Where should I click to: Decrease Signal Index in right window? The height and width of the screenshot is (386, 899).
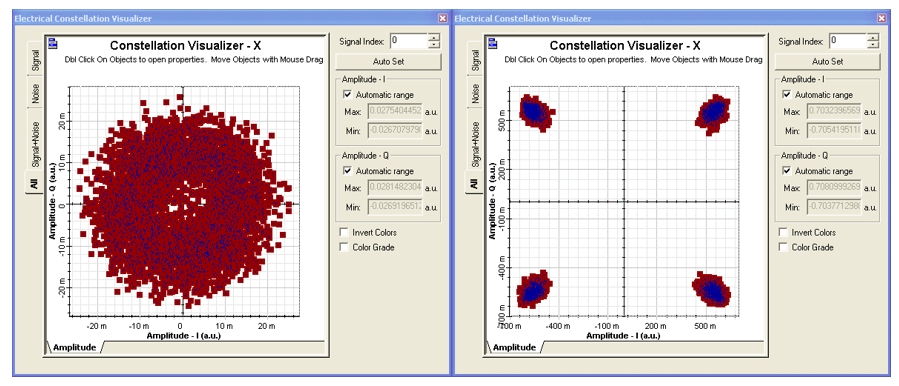pyautogui.click(x=873, y=45)
